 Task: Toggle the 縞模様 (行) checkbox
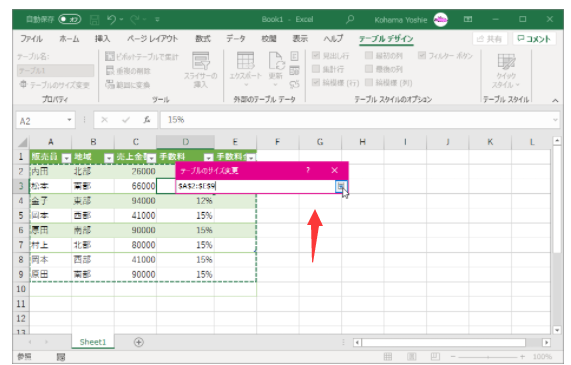tap(316, 82)
